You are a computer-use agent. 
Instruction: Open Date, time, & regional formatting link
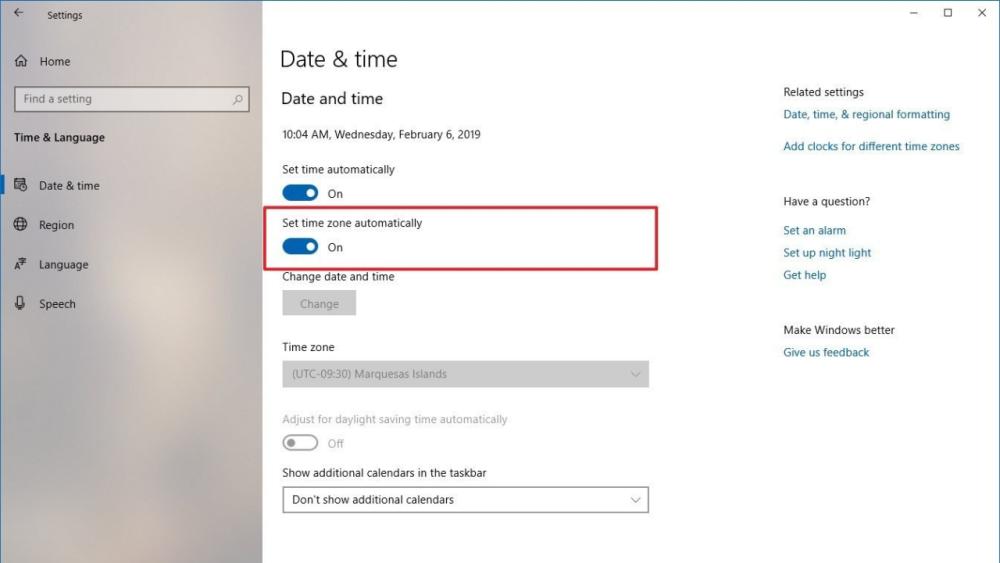coord(866,114)
